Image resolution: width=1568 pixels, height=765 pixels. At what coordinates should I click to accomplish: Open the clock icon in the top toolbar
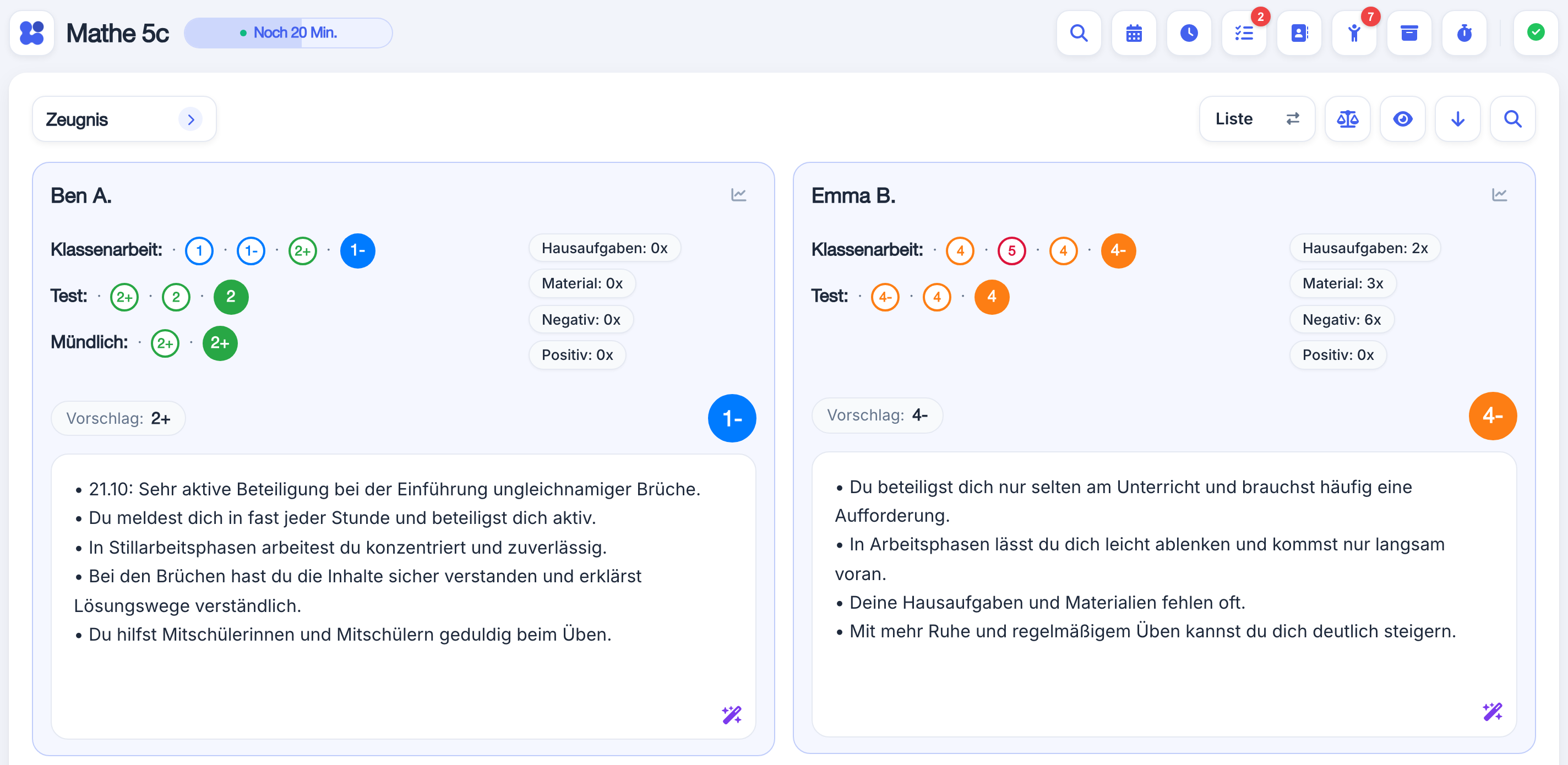tap(1189, 33)
